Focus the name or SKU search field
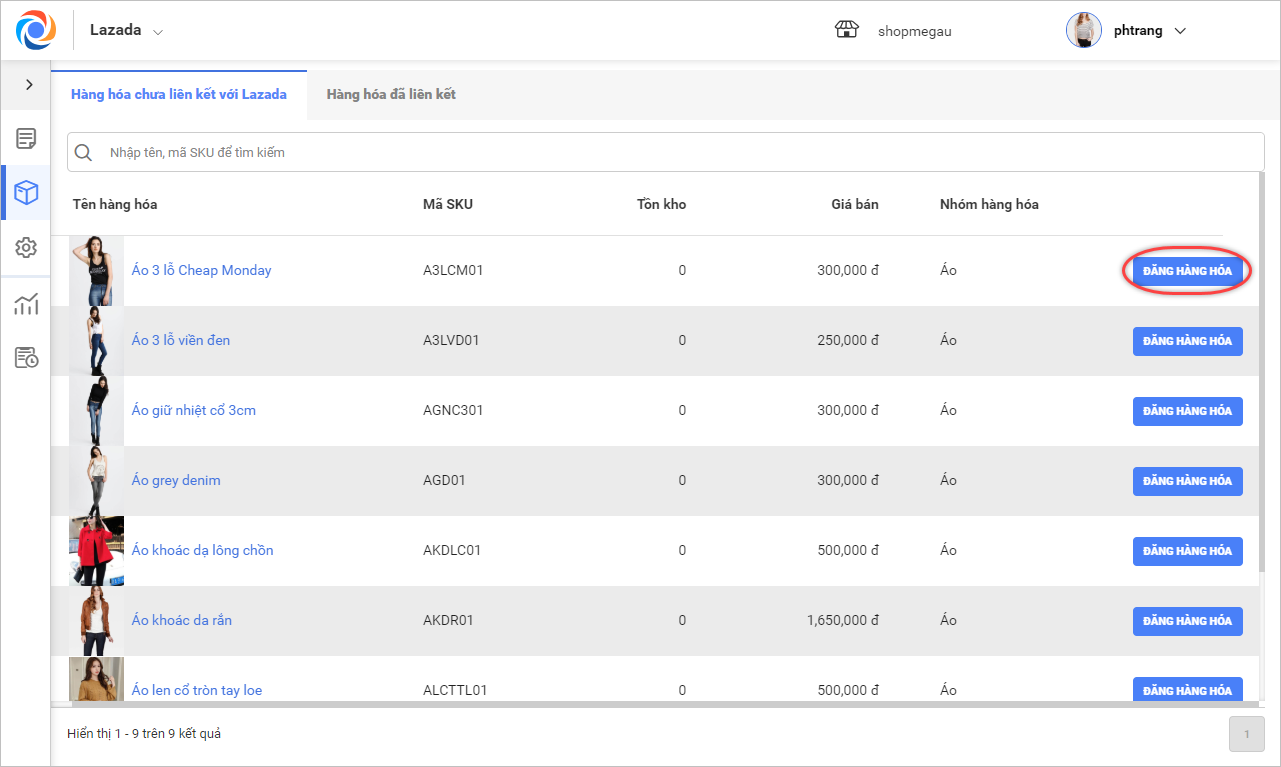 pos(680,153)
